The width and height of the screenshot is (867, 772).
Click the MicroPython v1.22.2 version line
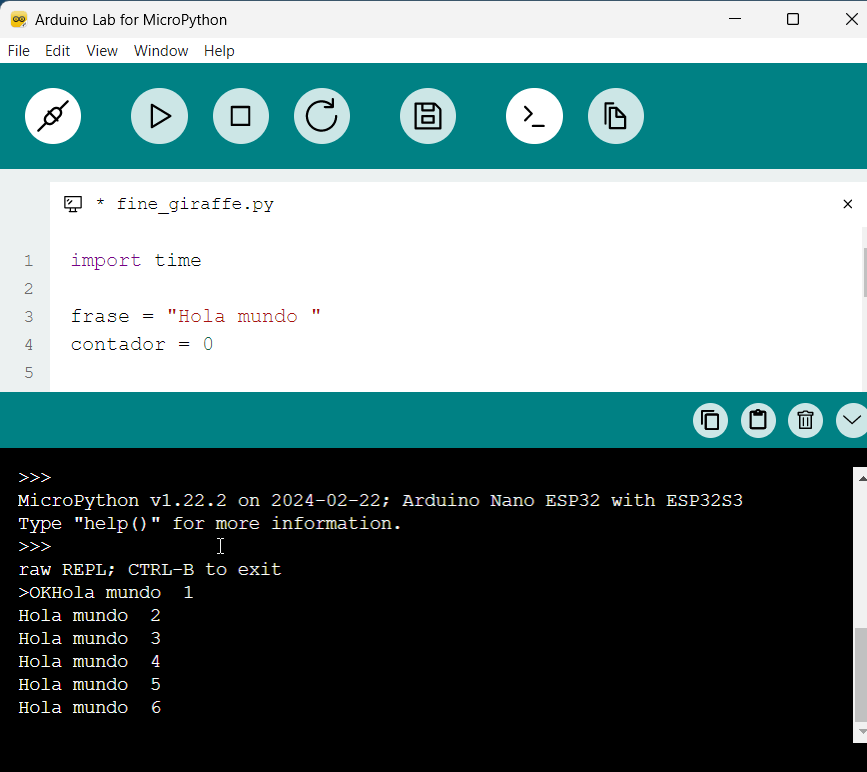(380, 500)
